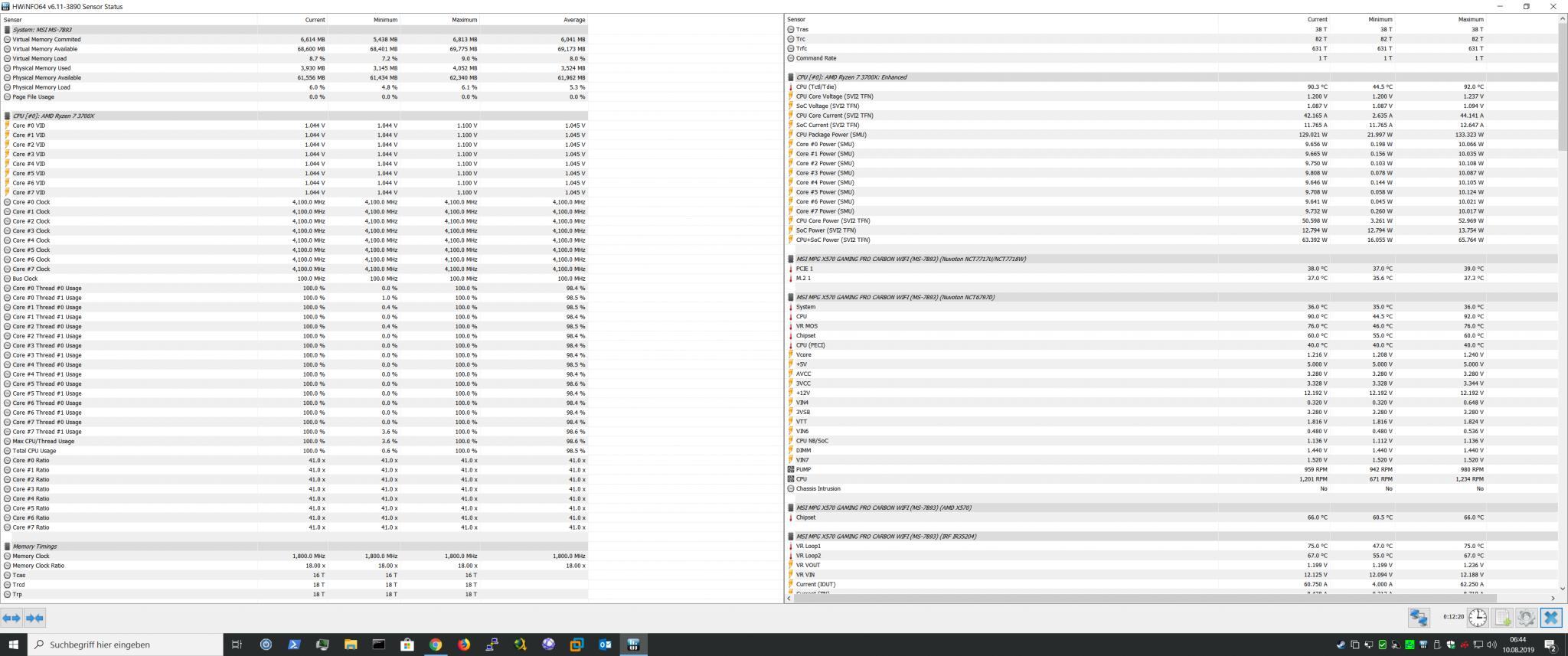
Task: Open Windows Security shield tray icon
Action: click(1451, 645)
